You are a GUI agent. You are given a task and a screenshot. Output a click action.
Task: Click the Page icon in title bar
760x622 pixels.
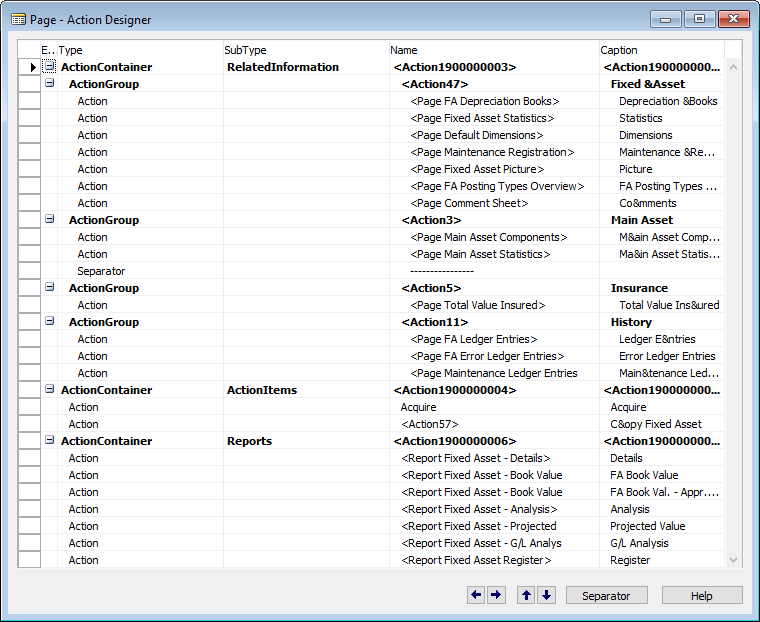click(x=18, y=20)
